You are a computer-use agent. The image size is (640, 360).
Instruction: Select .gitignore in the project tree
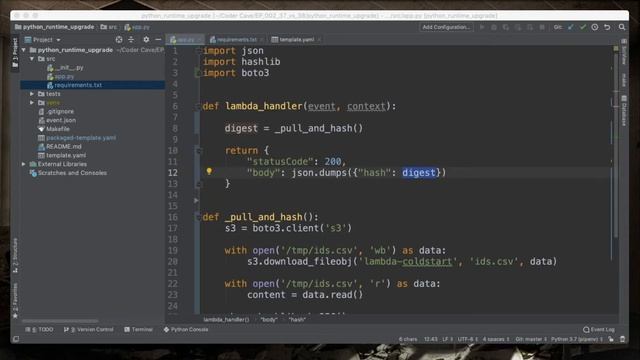pos(56,111)
